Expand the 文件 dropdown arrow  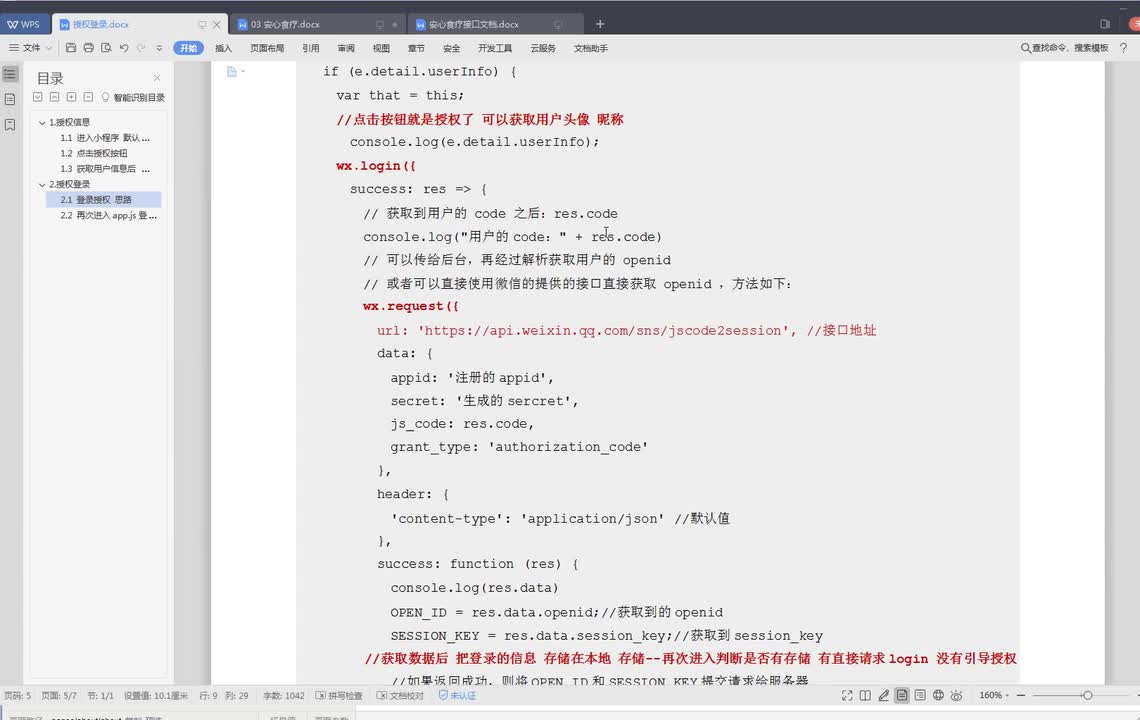(x=49, y=48)
